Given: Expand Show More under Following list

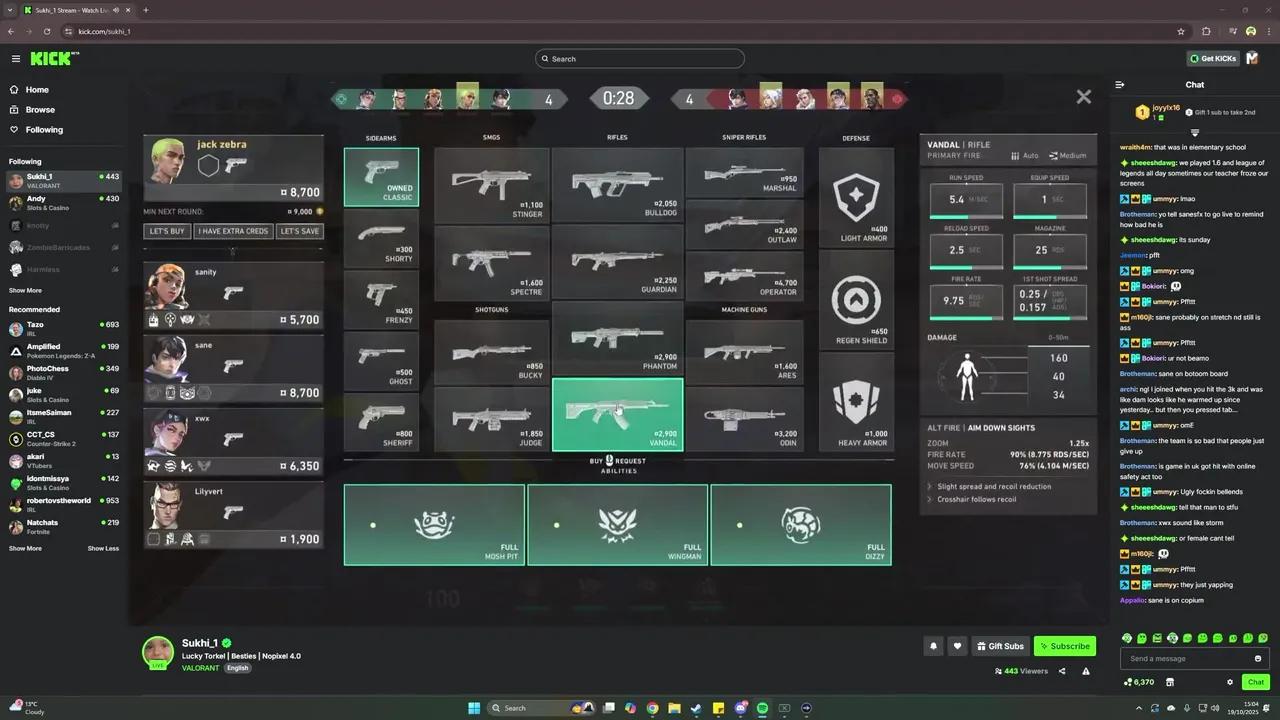Looking at the screenshot, I should pyautogui.click(x=26, y=290).
